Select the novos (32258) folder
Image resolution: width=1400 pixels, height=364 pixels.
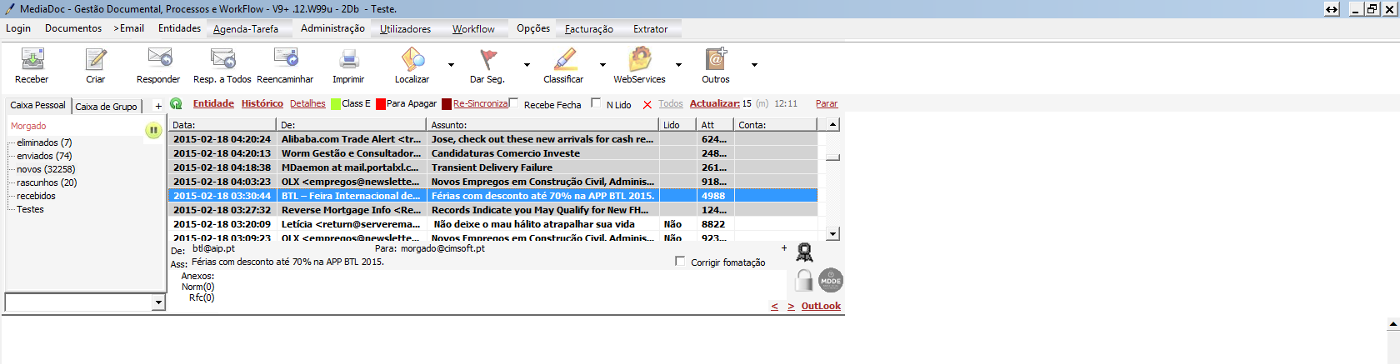pyautogui.click(x=46, y=169)
